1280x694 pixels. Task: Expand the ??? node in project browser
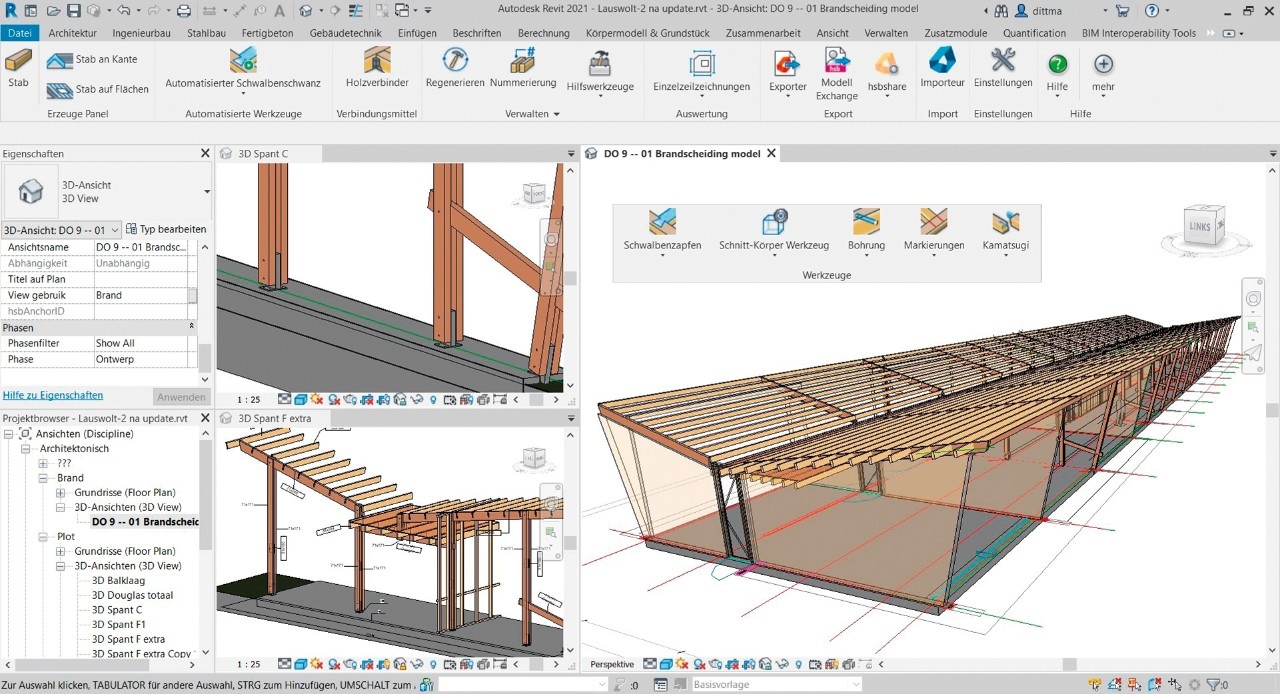tap(44, 464)
